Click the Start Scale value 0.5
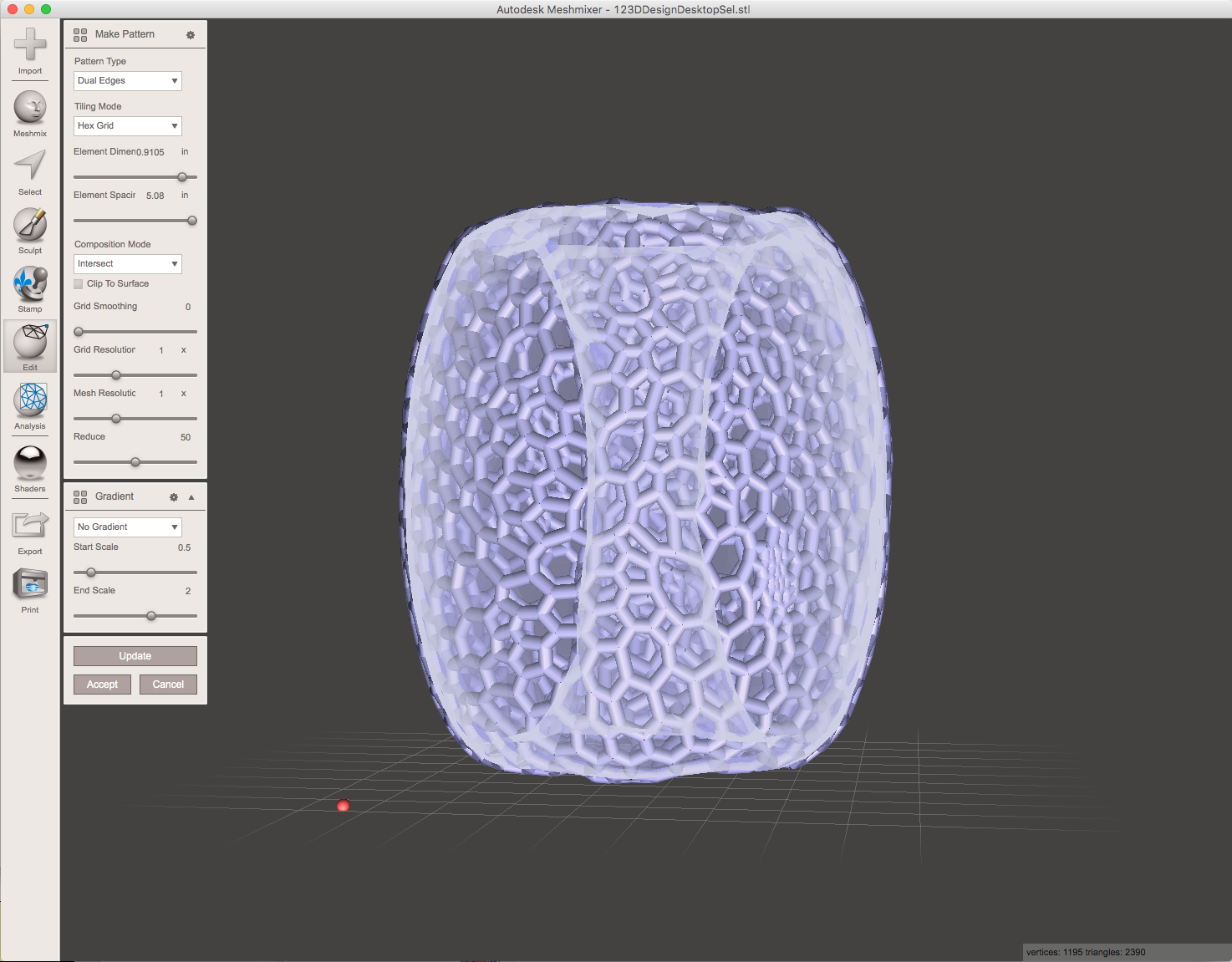 (185, 547)
